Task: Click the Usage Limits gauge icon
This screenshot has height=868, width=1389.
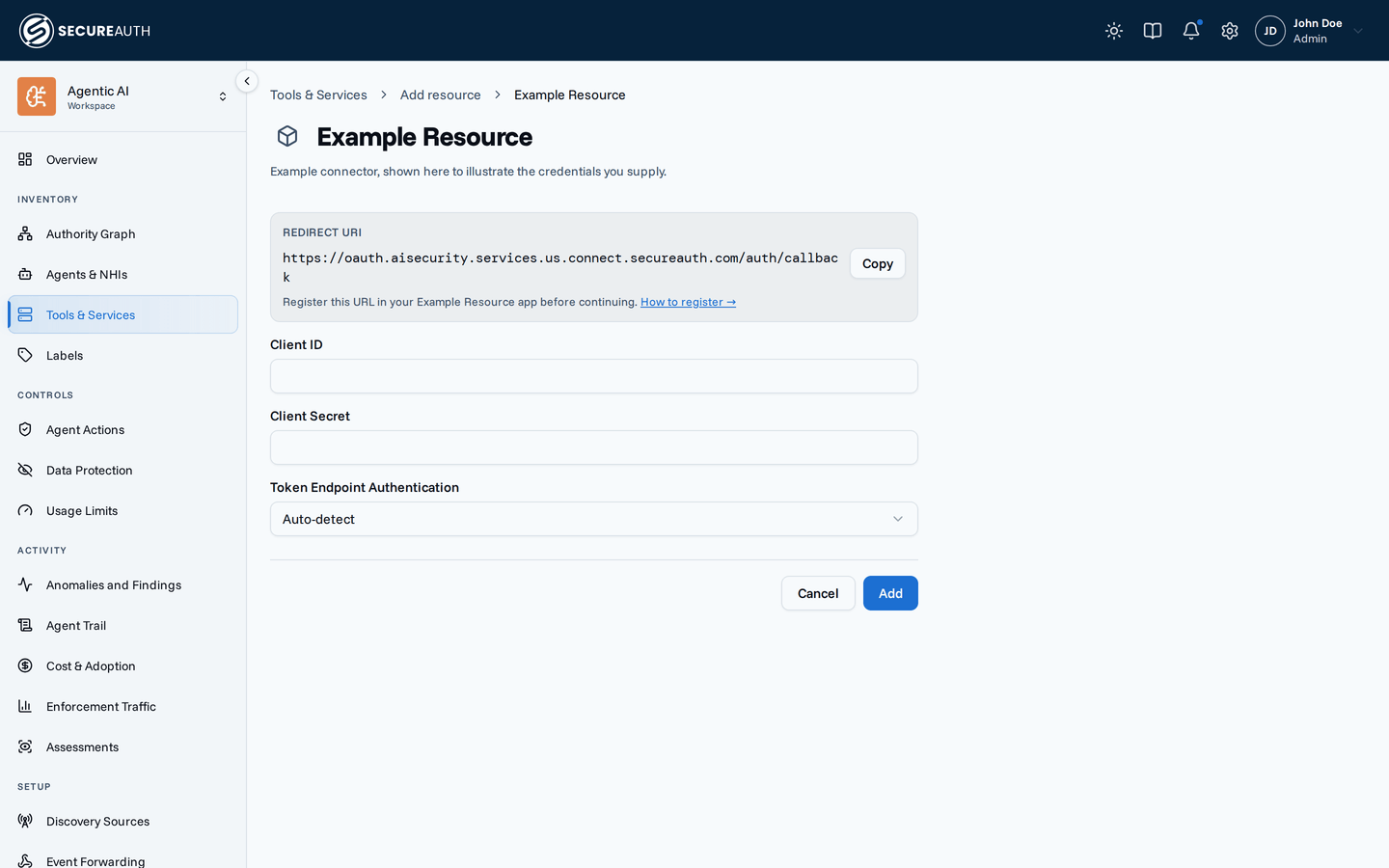Action: (25, 510)
